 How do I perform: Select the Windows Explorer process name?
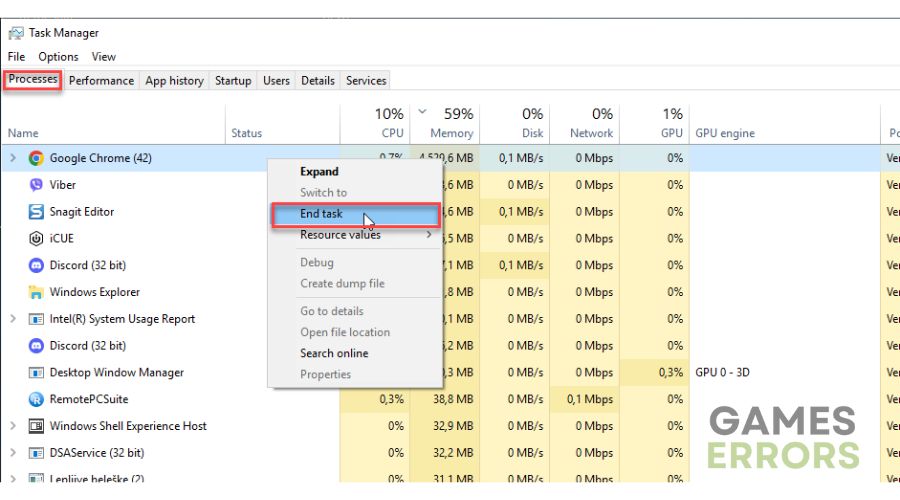(95, 292)
